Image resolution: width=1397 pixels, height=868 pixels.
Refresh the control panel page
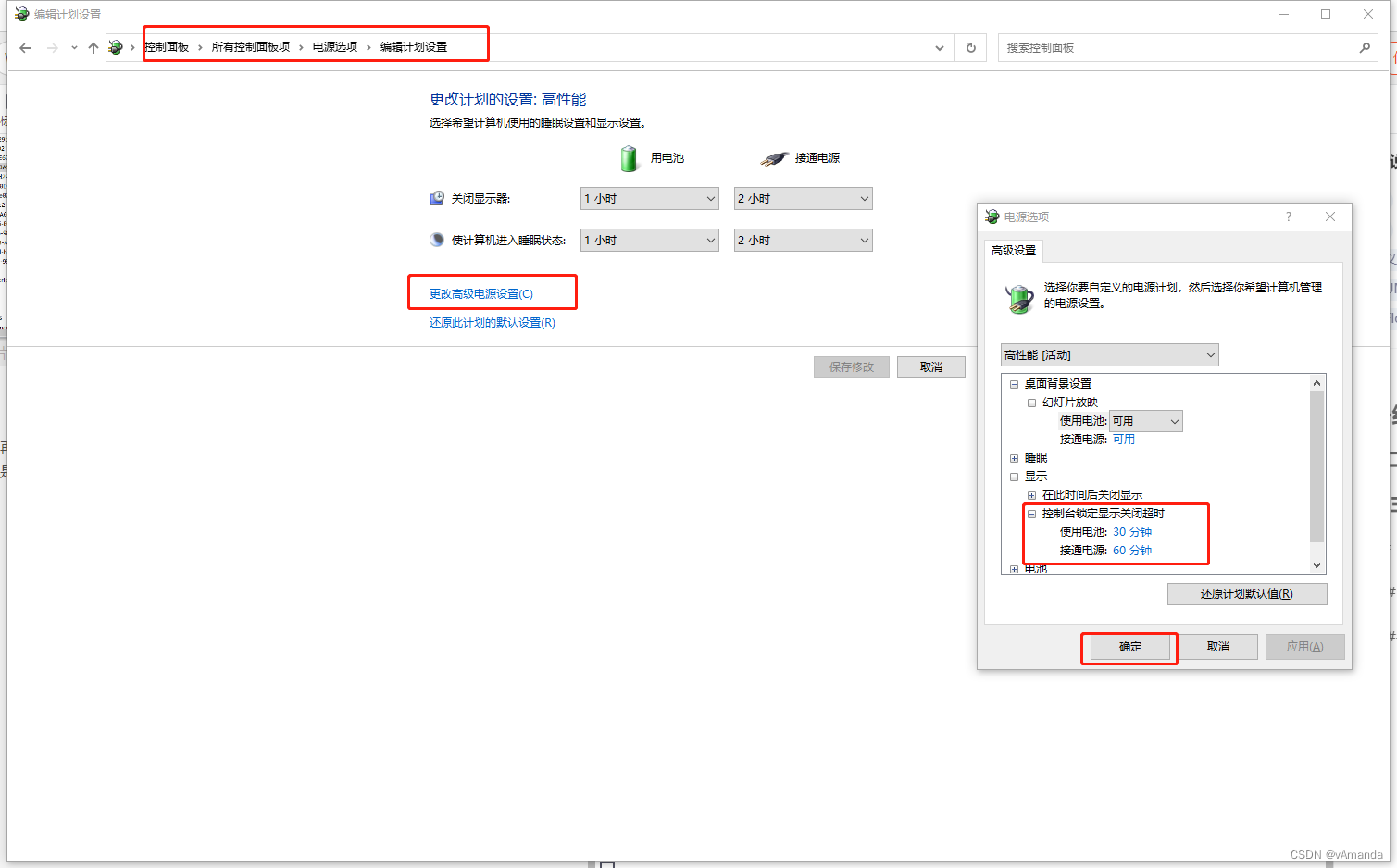(971, 48)
